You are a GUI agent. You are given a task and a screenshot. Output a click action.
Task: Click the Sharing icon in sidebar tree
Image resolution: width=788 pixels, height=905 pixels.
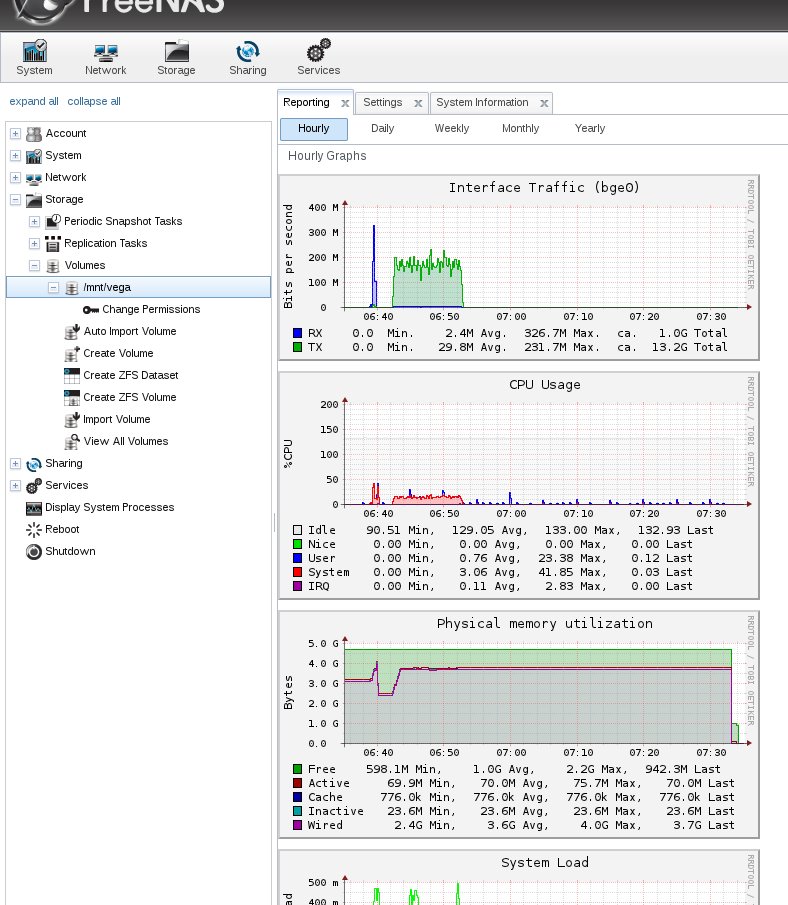pos(34,464)
